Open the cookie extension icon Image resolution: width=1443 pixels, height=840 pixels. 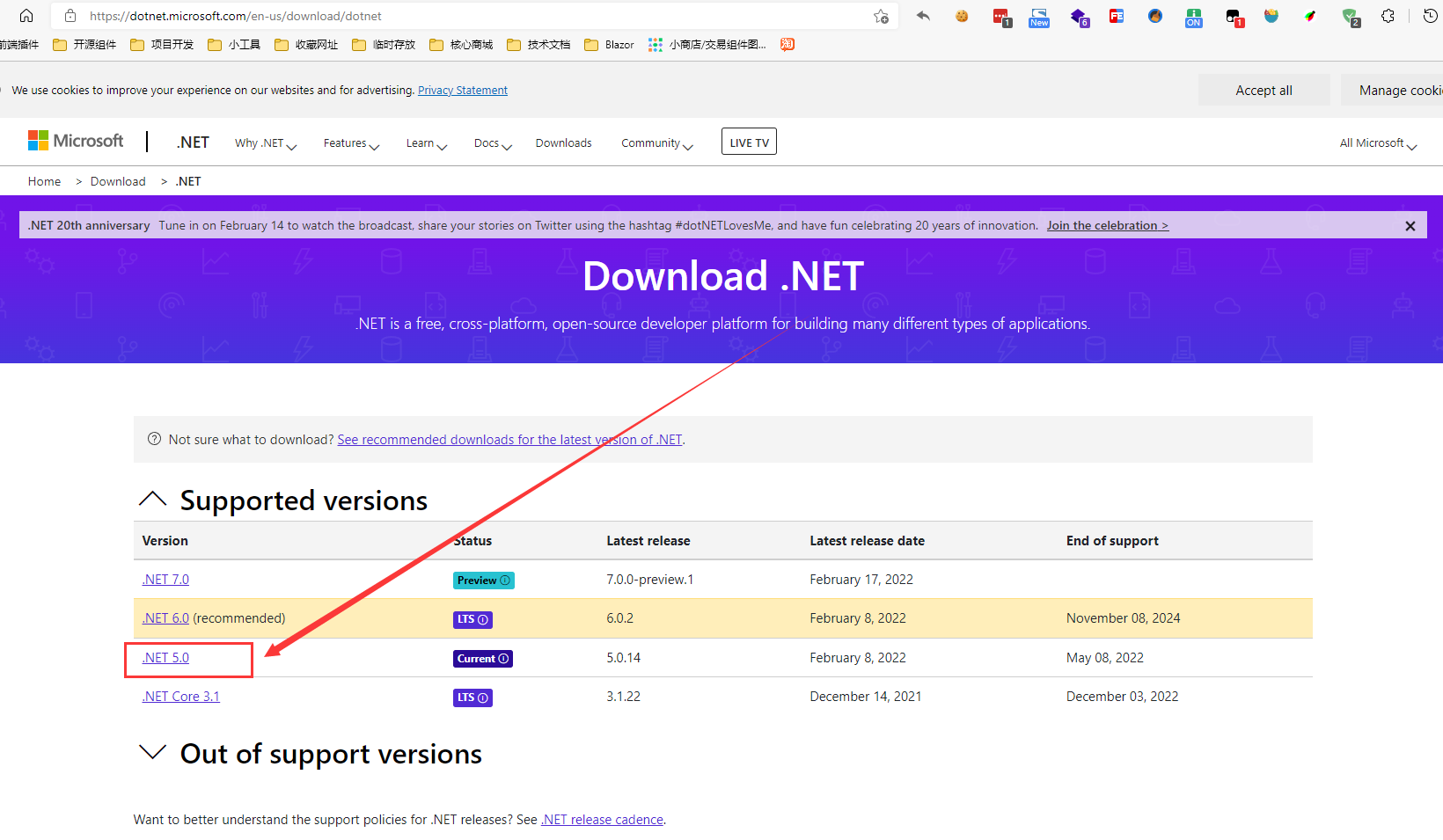[962, 16]
